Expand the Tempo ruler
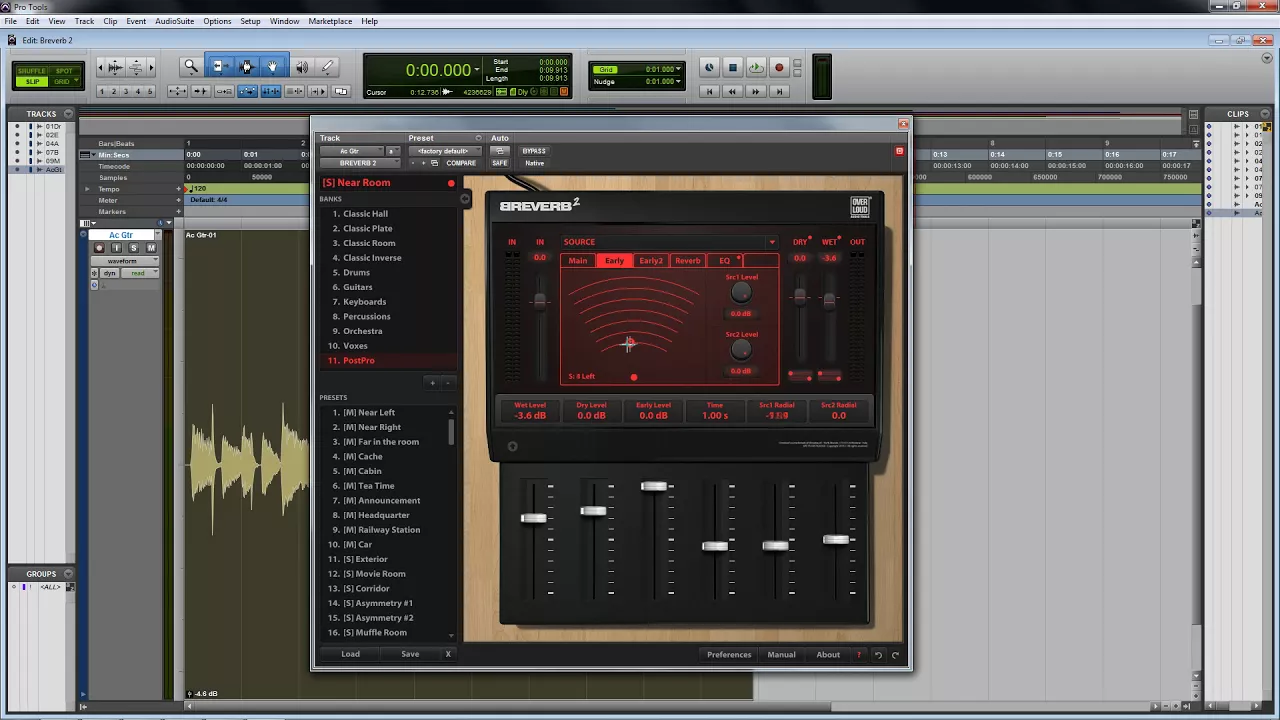This screenshot has height=720, width=1280. tap(88, 189)
